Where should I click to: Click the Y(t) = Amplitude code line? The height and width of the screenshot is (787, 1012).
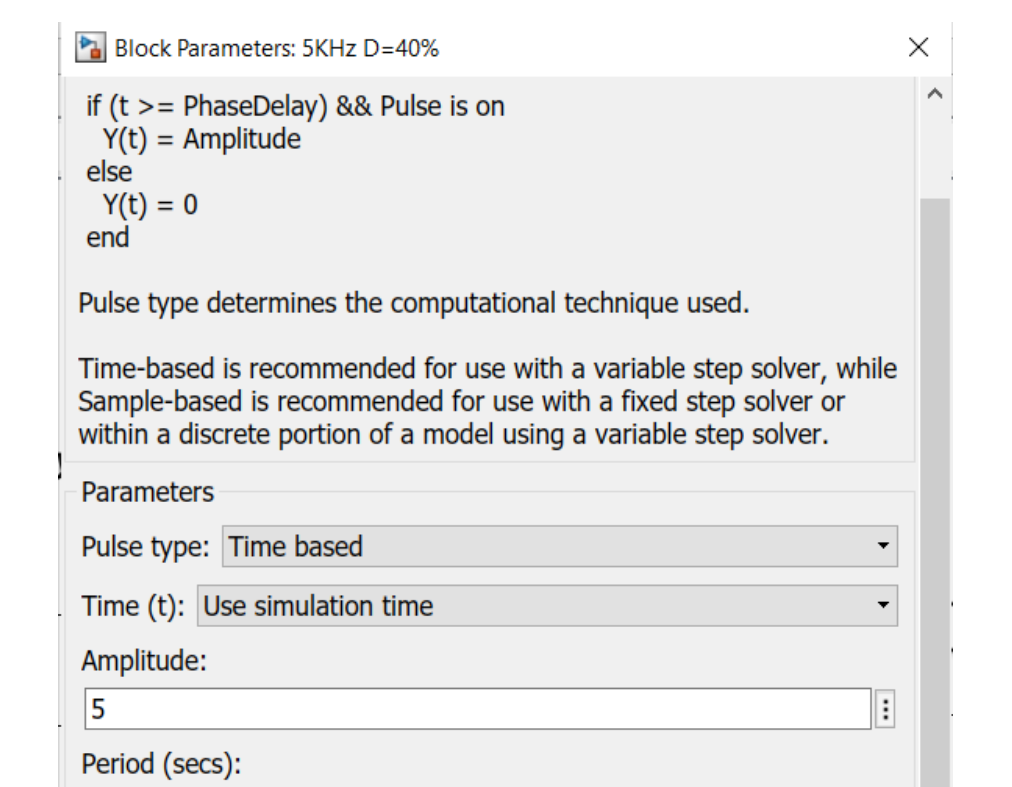pyautogui.click(x=201, y=139)
